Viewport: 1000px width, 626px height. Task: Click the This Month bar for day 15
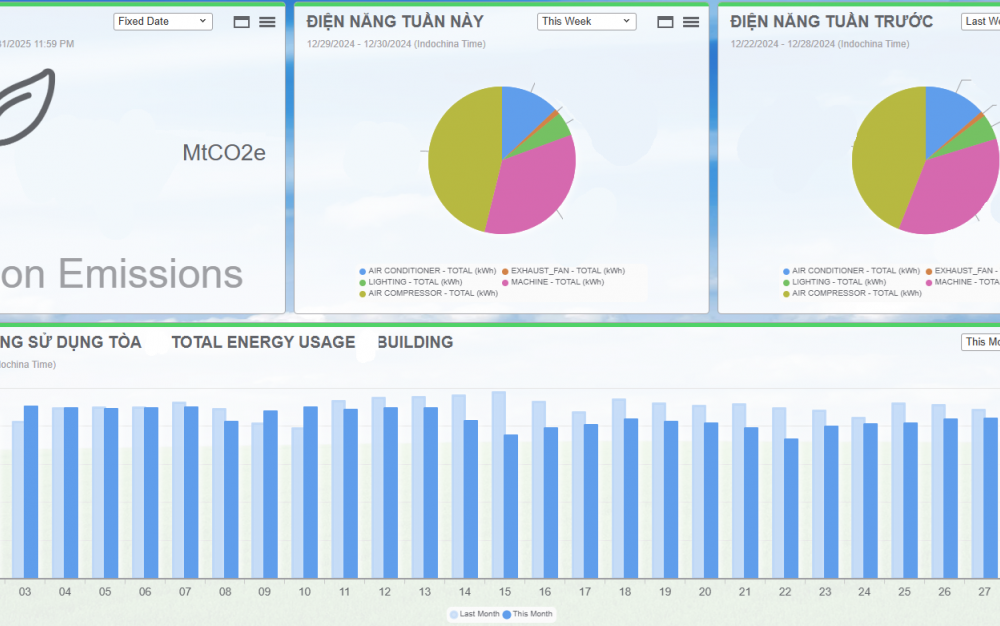coord(511,505)
